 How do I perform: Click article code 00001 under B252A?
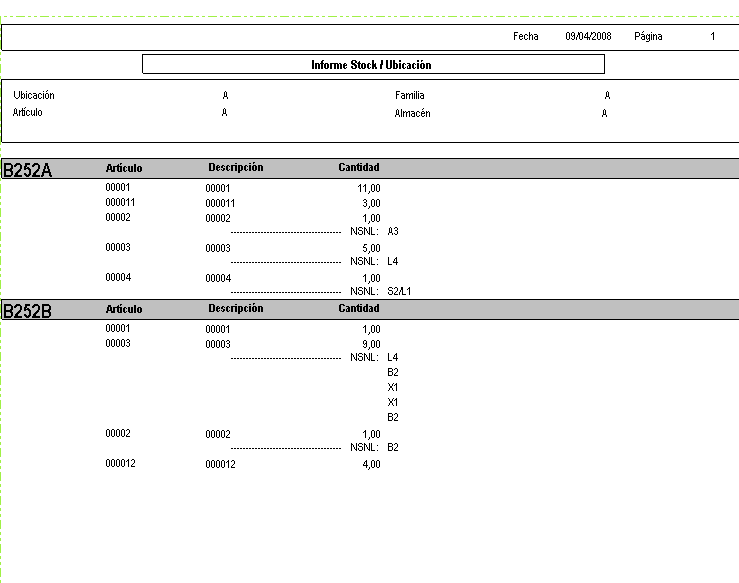(x=118, y=187)
